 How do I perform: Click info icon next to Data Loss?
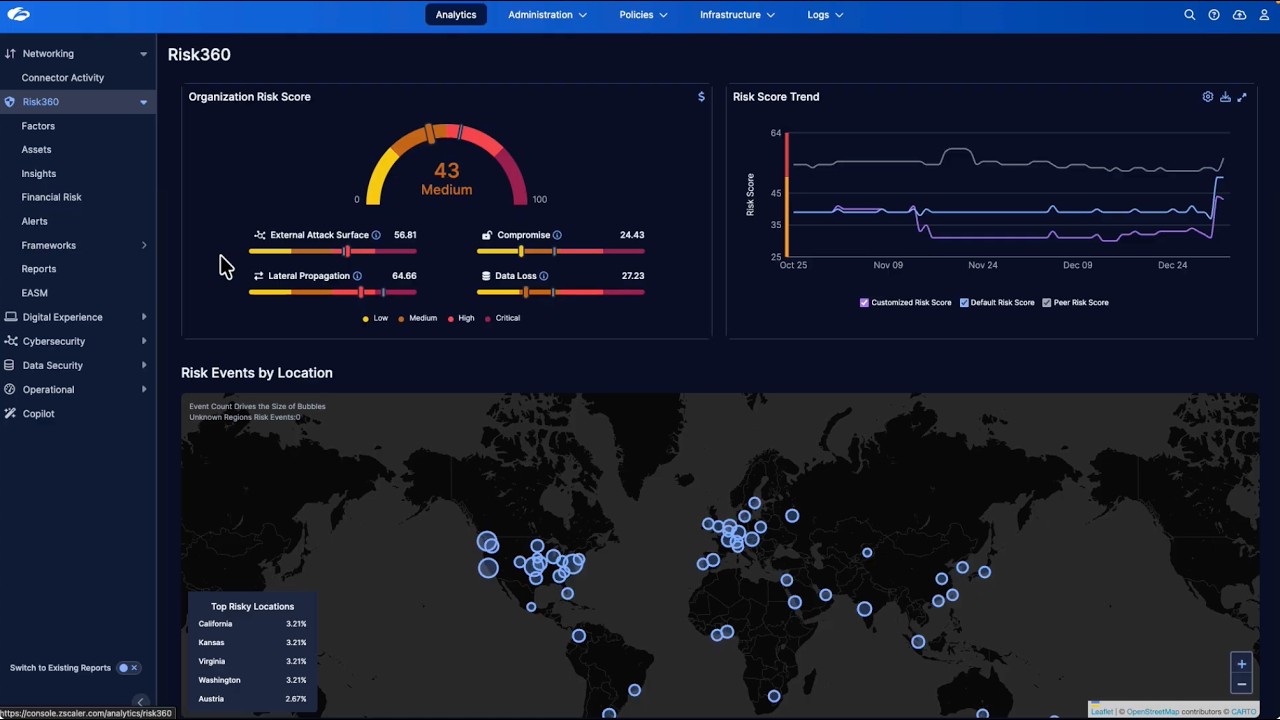(x=544, y=276)
